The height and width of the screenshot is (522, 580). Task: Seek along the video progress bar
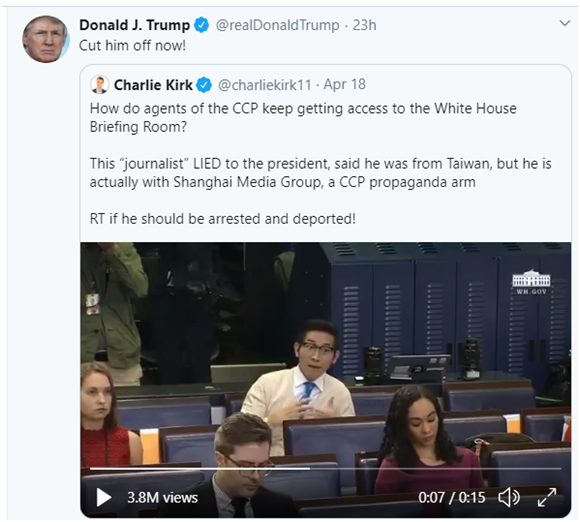pos(326,469)
